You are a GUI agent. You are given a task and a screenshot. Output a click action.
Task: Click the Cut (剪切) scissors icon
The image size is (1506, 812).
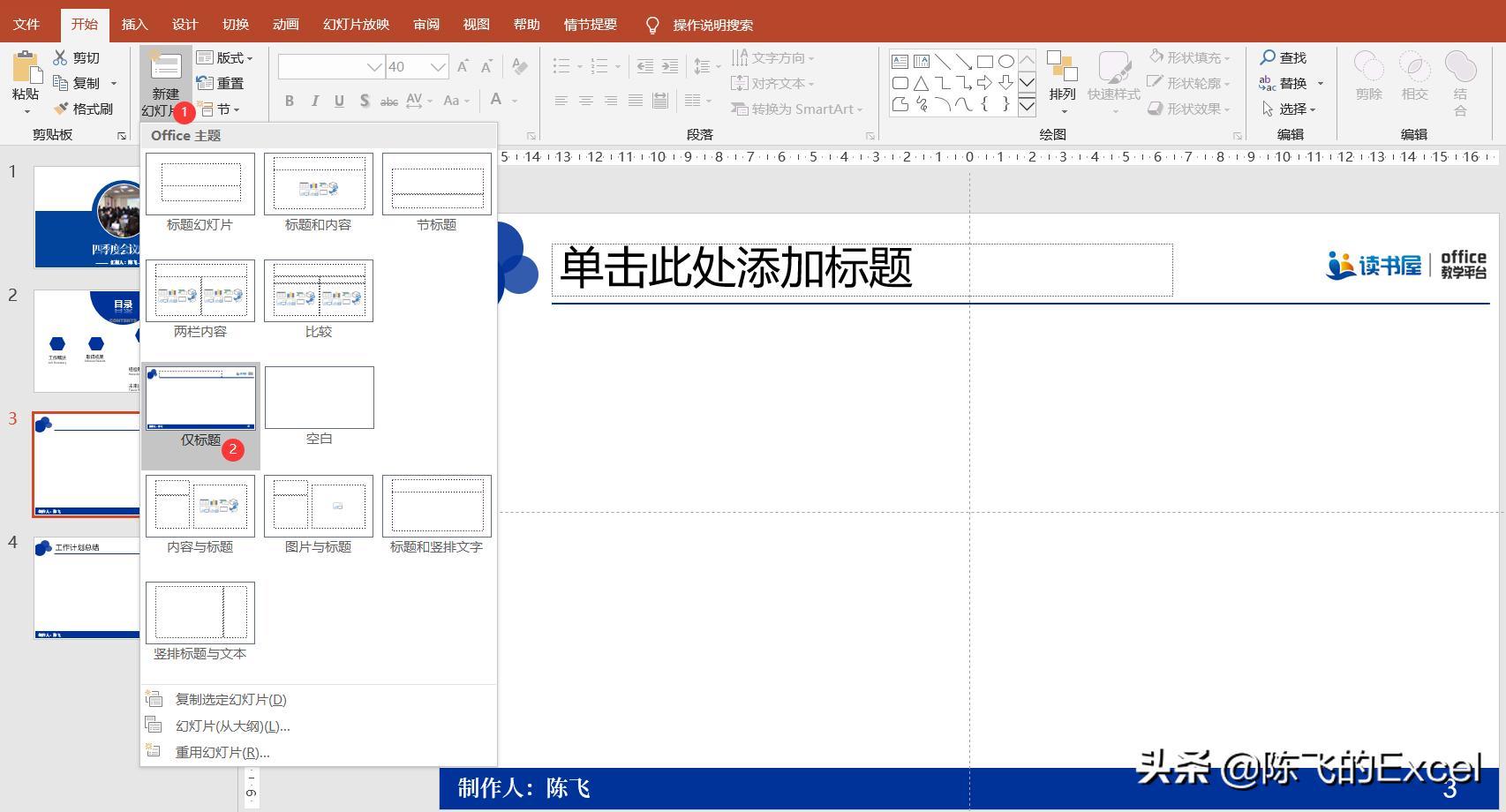pyautogui.click(x=60, y=57)
